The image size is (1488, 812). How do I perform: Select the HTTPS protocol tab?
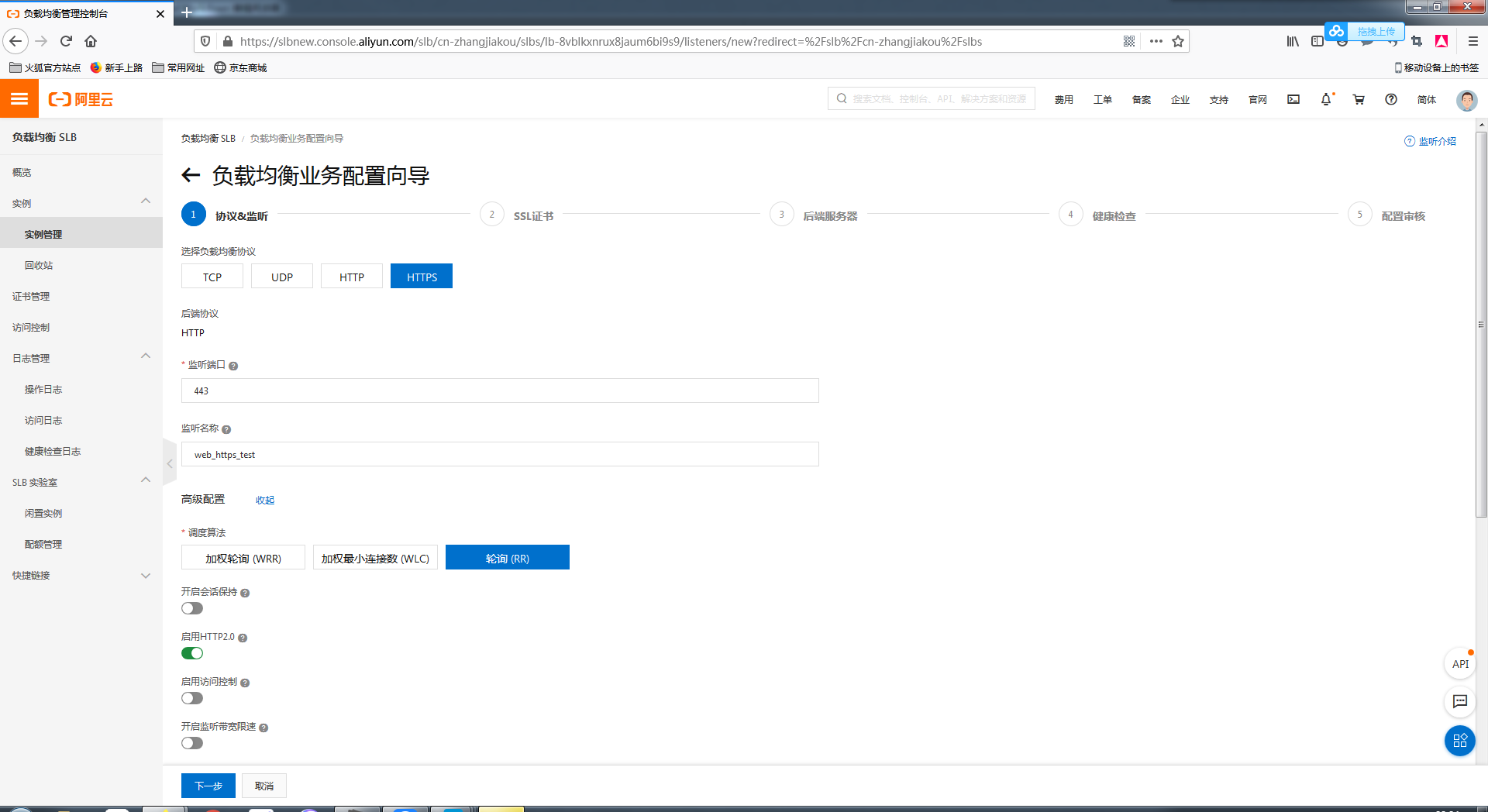point(421,276)
